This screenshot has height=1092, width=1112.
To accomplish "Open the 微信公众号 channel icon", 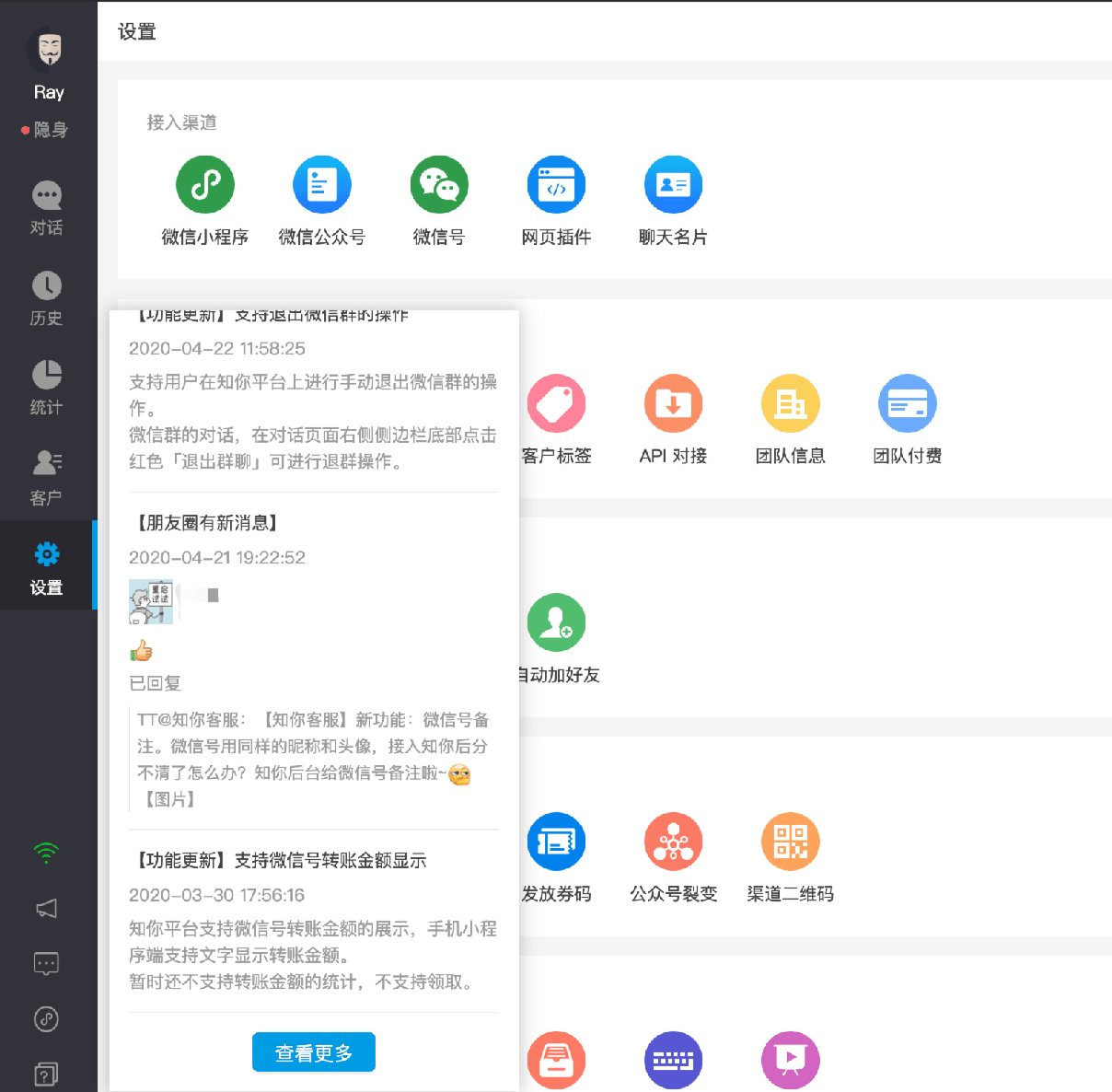I will (322, 185).
